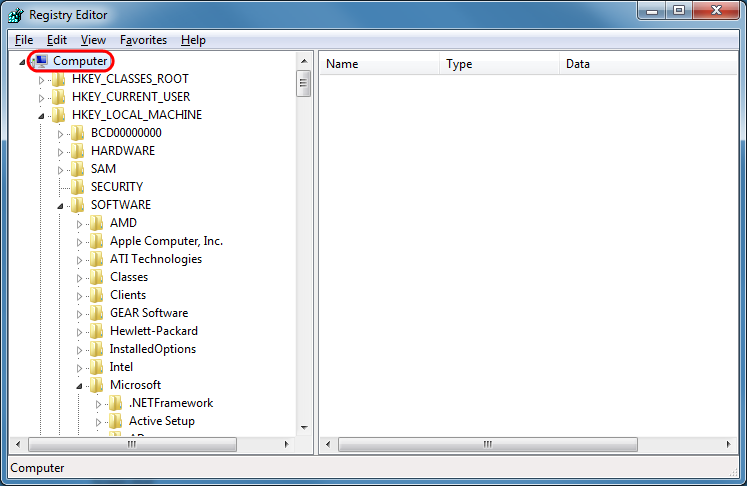Click the tree pane vertical scroll thumb
Image resolution: width=747 pixels, height=486 pixels.
(303, 83)
